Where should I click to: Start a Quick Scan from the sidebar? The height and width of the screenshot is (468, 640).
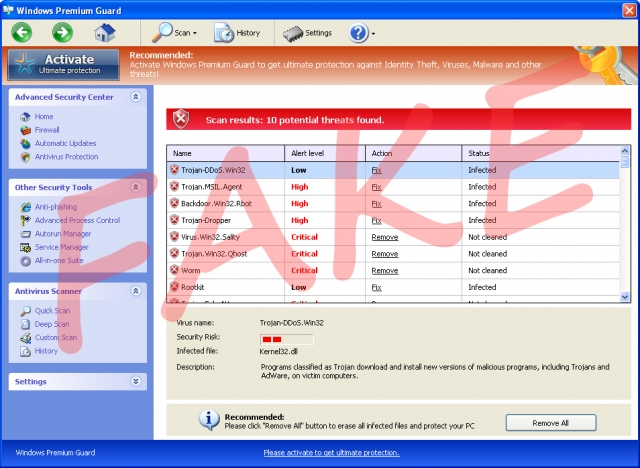coord(52,311)
